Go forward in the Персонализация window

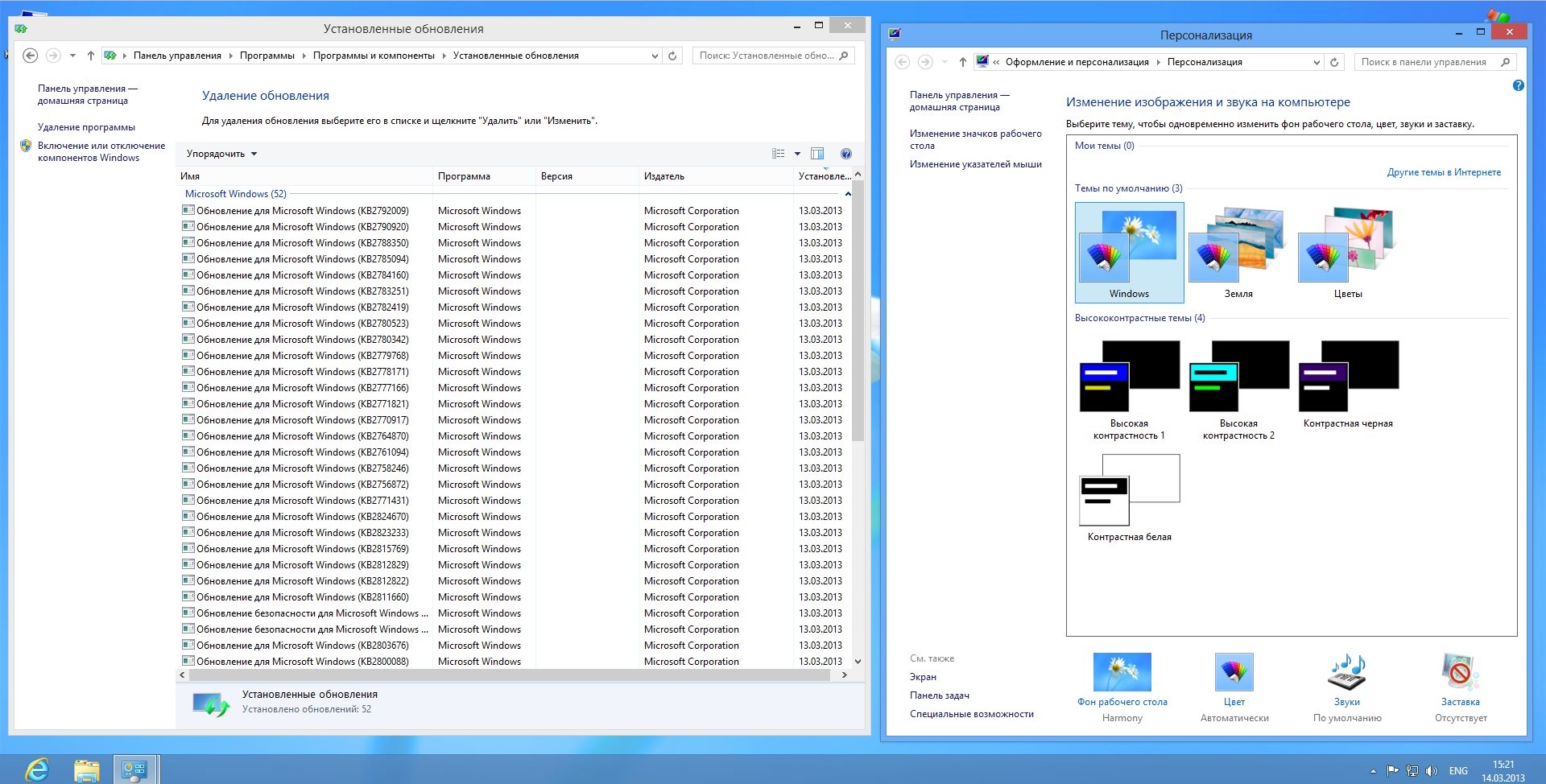(926, 62)
